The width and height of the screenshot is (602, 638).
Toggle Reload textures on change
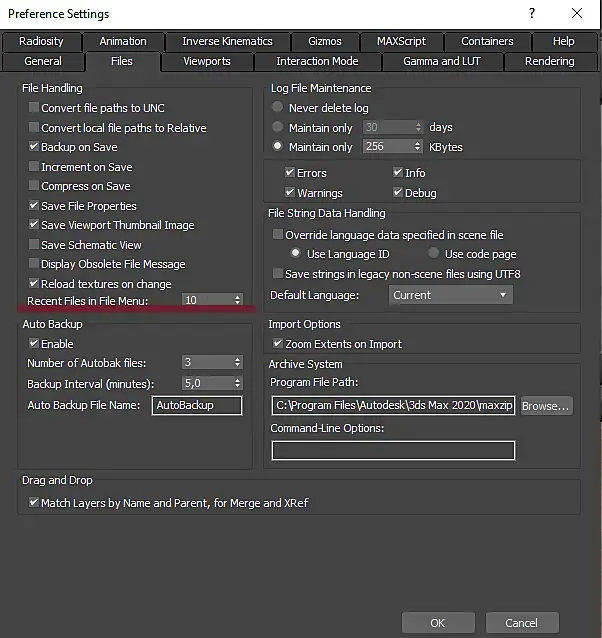[x=34, y=284]
